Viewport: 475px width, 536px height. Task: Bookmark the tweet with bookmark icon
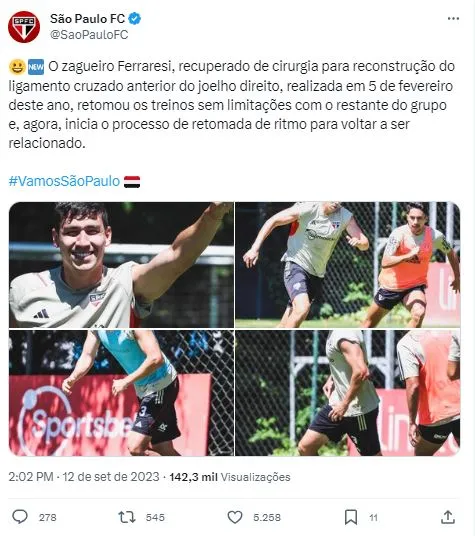(x=351, y=517)
